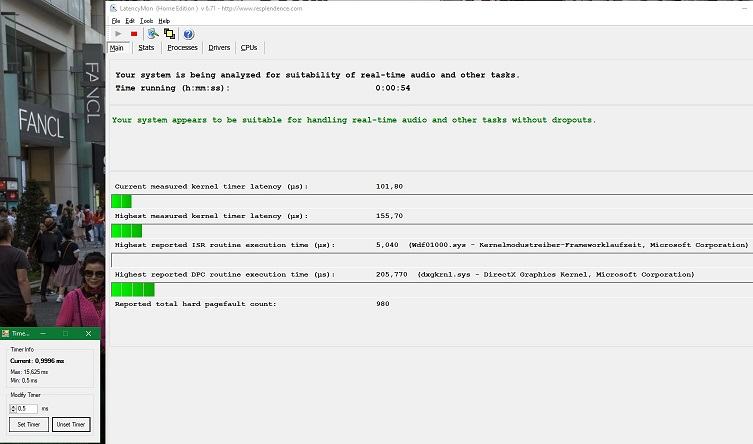Stop the LatencyMon monitor with red square

(134, 34)
